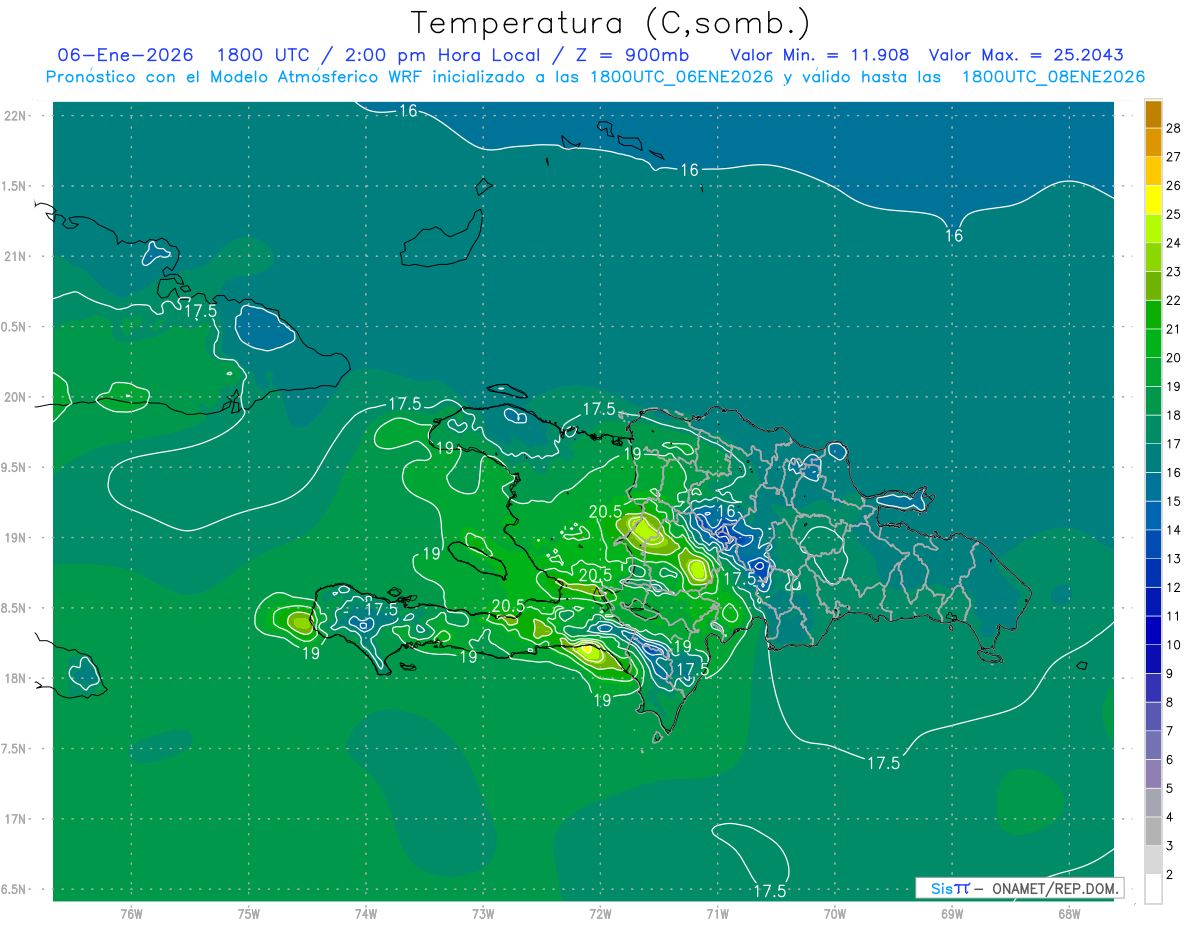
Task: Select the white swatch at the legend bottom
Action: tap(1153, 889)
